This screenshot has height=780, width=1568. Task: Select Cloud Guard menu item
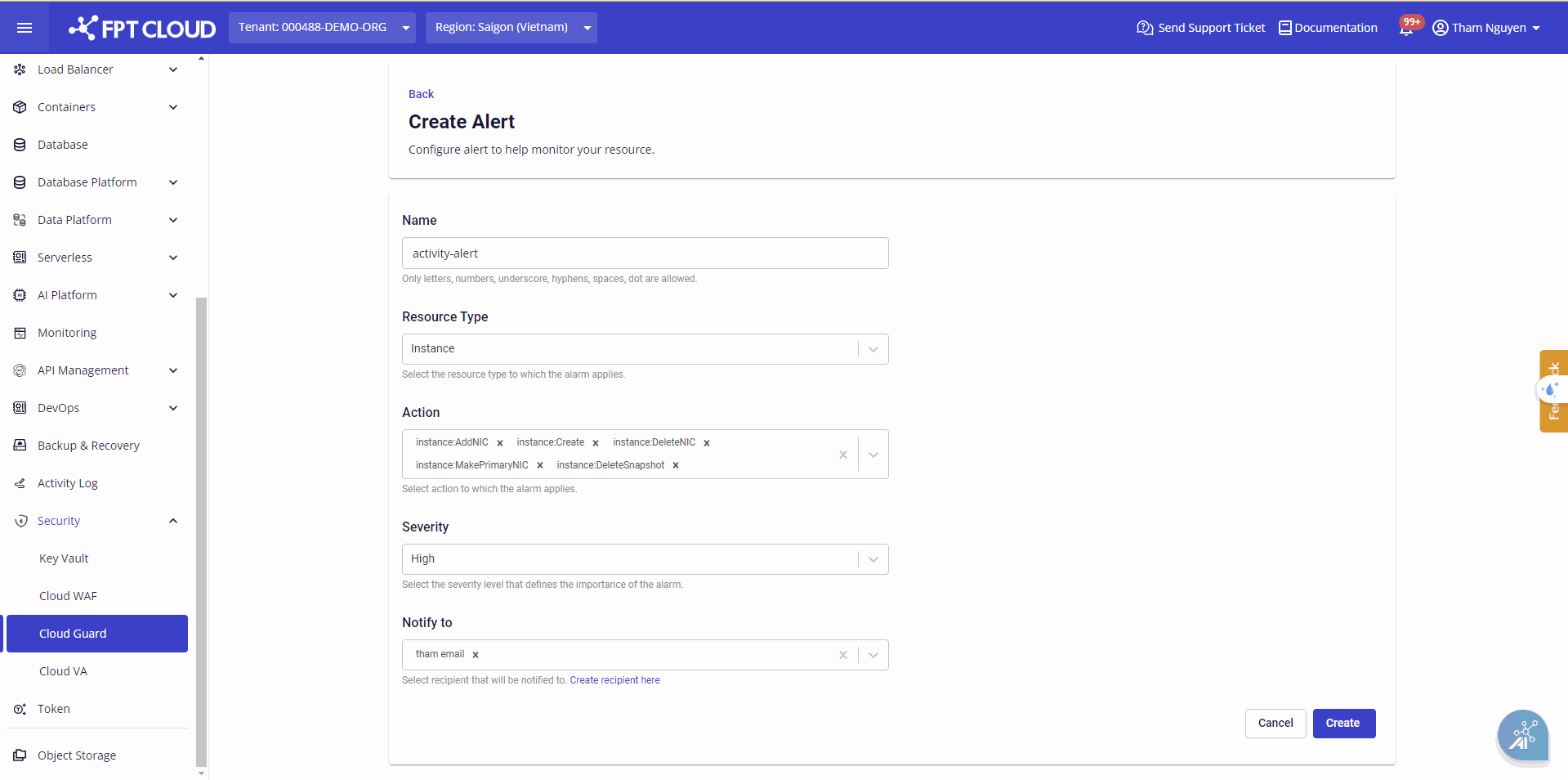(x=96, y=634)
